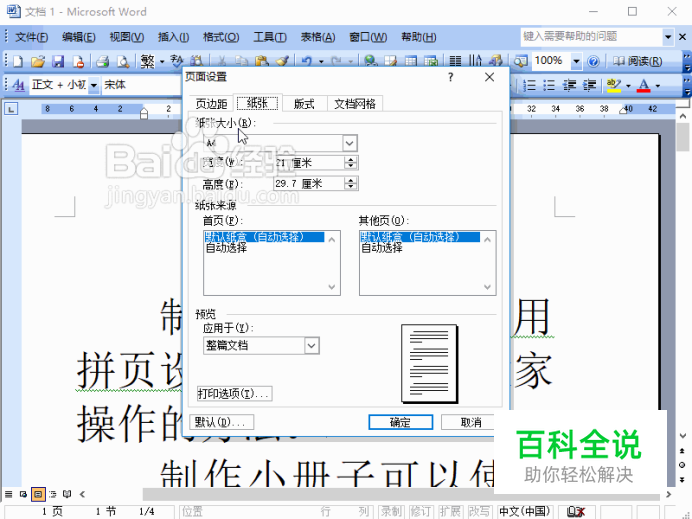This screenshot has width=692, height=519.
Task: Expand the 应用于 整篇文档 dropdown
Action: [312, 346]
